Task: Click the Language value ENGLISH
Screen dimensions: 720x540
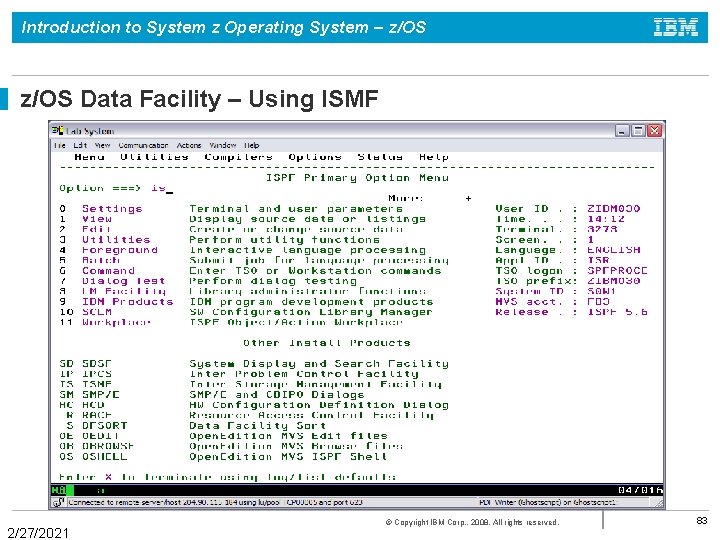Action: point(613,250)
